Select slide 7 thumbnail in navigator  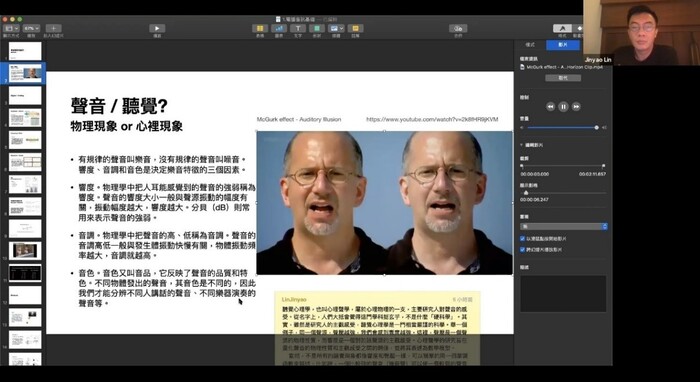point(25,184)
